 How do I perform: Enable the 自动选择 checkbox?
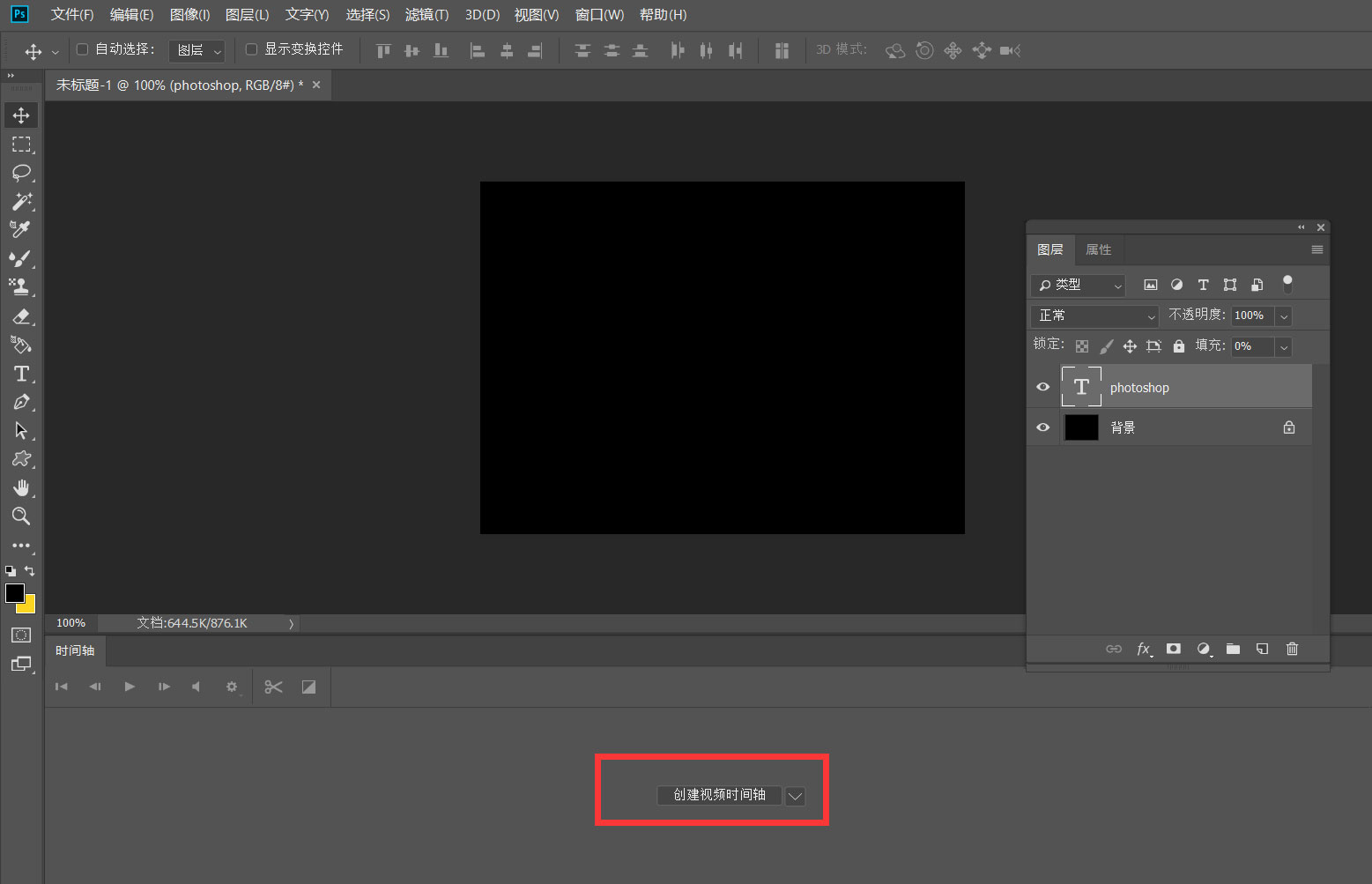point(83,49)
